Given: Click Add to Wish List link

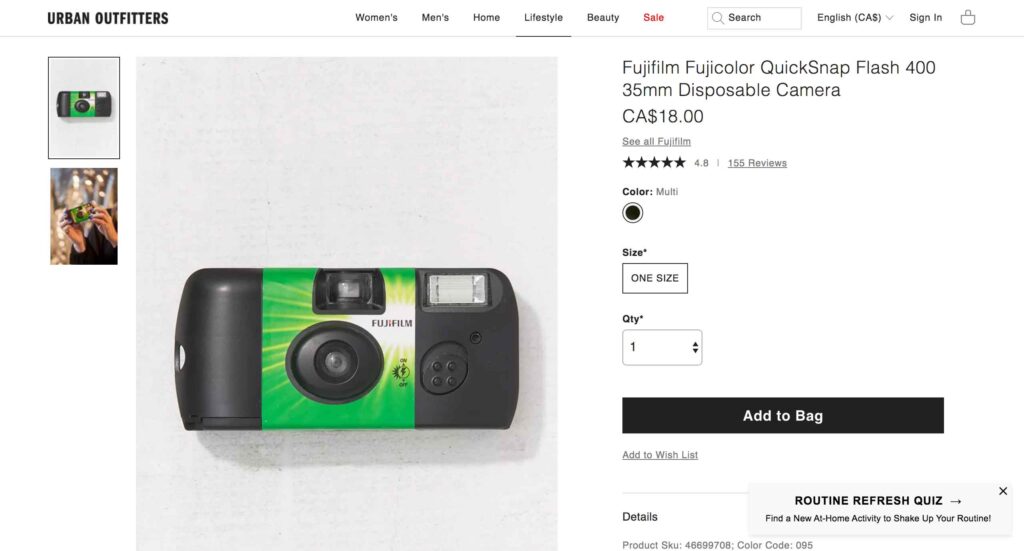Looking at the screenshot, I should coord(660,455).
